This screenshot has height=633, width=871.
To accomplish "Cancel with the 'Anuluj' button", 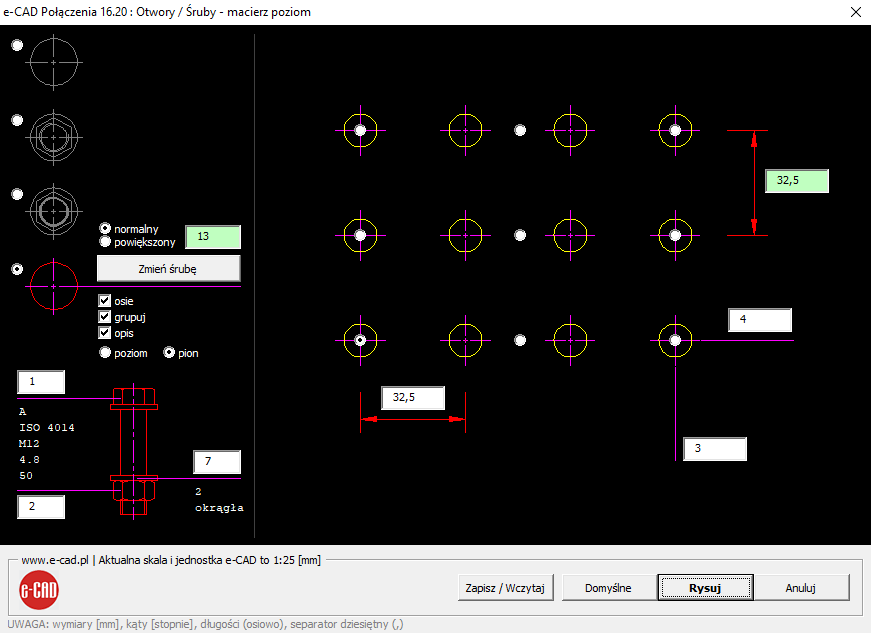I will 800,588.
